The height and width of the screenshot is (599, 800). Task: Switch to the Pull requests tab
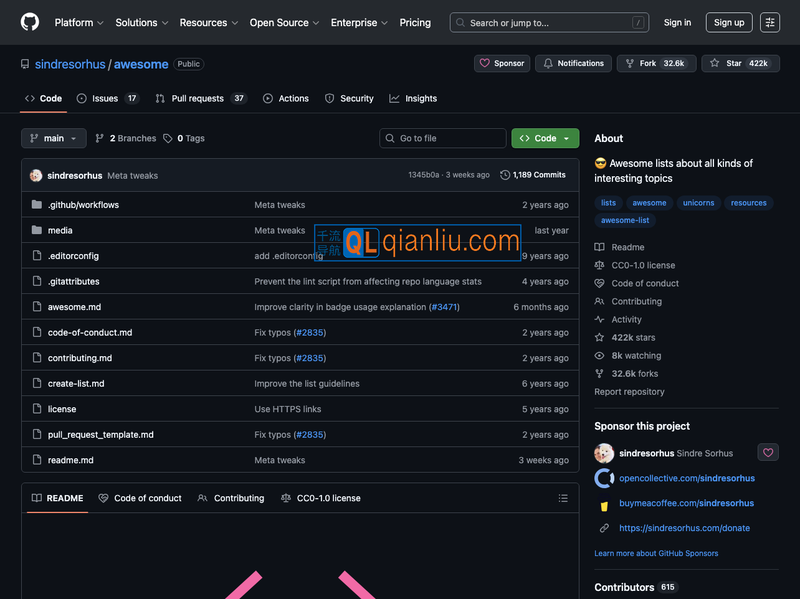pos(200,98)
